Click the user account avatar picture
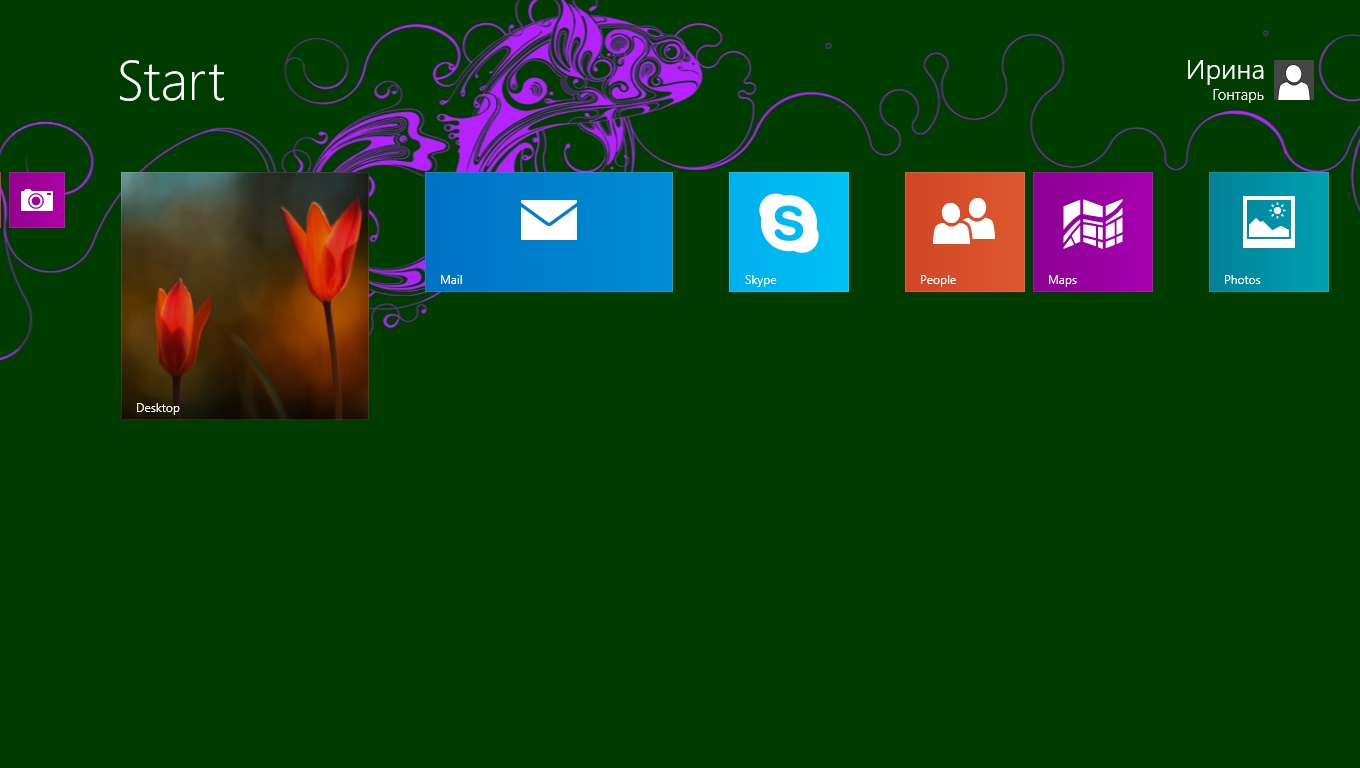Image resolution: width=1360 pixels, height=768 pixels. tap(1294, 80)
